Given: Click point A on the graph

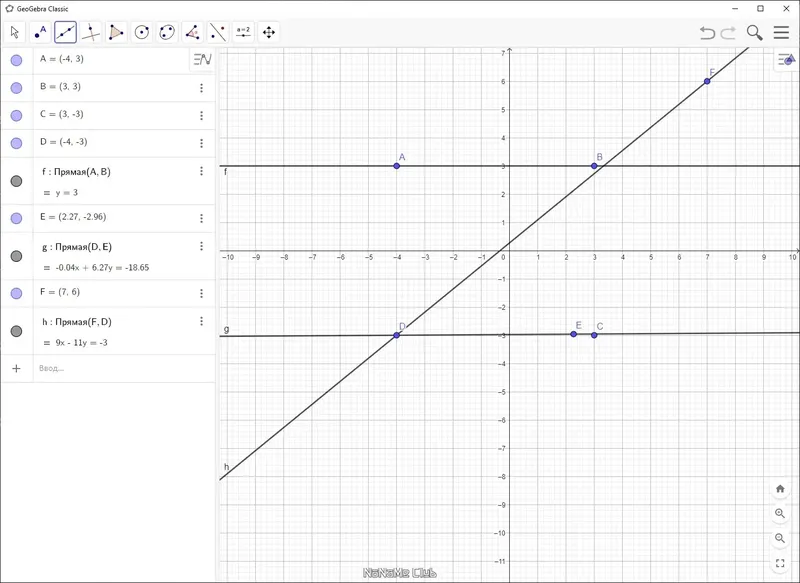Looking at the screenshot, I should pyautogui.click(x=396, y=166).
